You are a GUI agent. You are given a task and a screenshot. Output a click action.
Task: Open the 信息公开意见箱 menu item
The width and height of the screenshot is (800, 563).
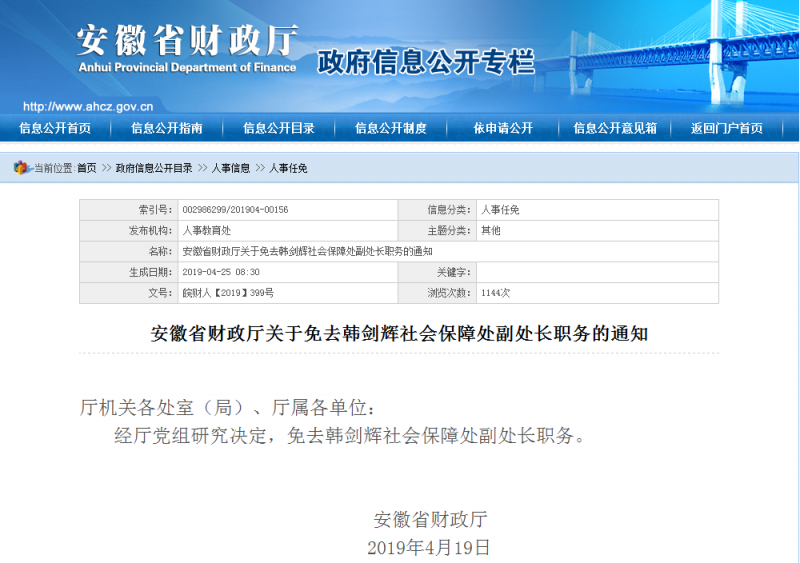coord(615,128)
